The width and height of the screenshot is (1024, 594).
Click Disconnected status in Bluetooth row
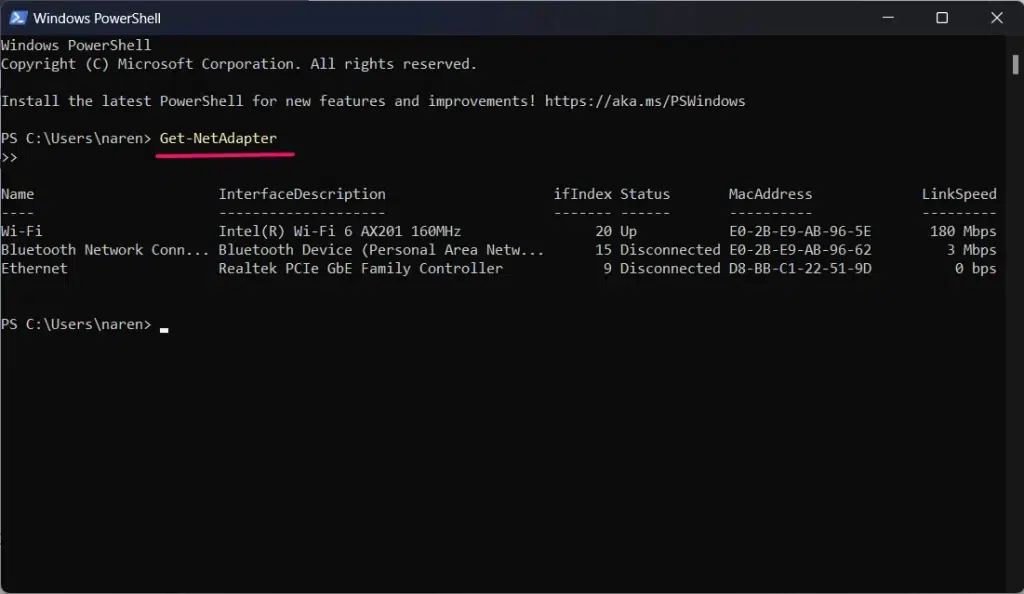(x=670, y=250)
